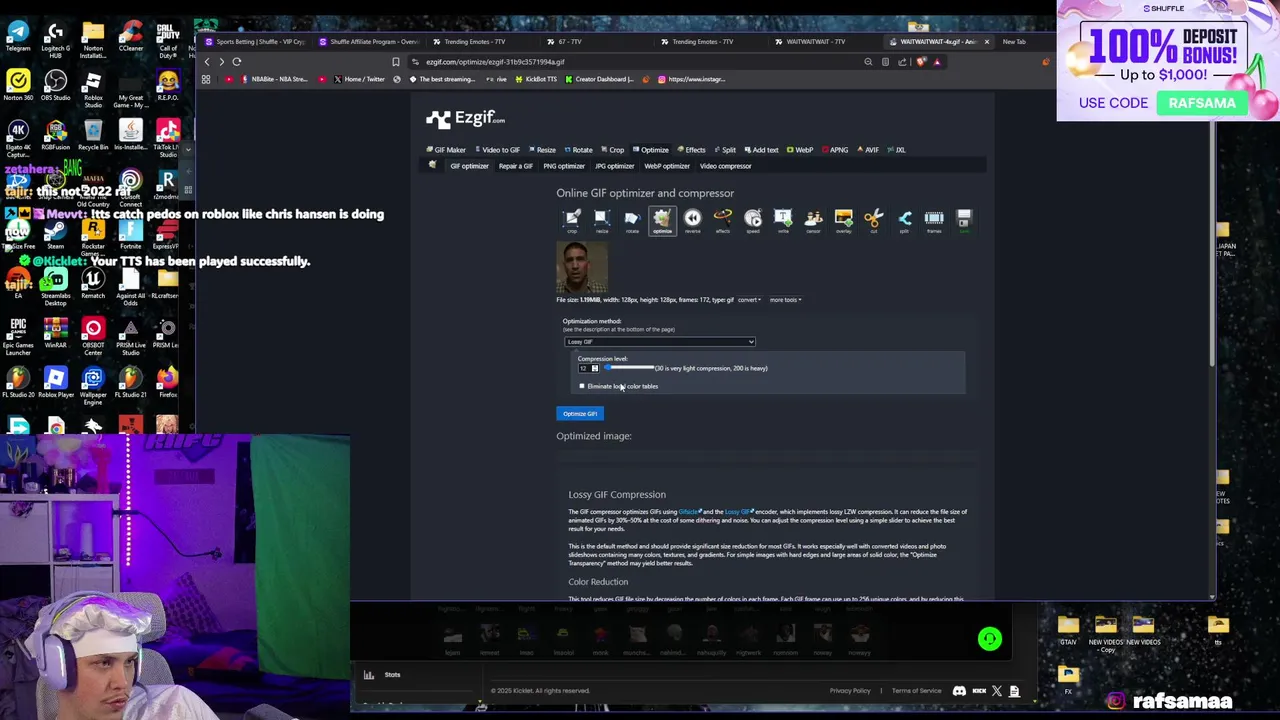Screen dimensions: 1280x720
Task: Select the resize tool icon
Action: (x=602, y=220)
